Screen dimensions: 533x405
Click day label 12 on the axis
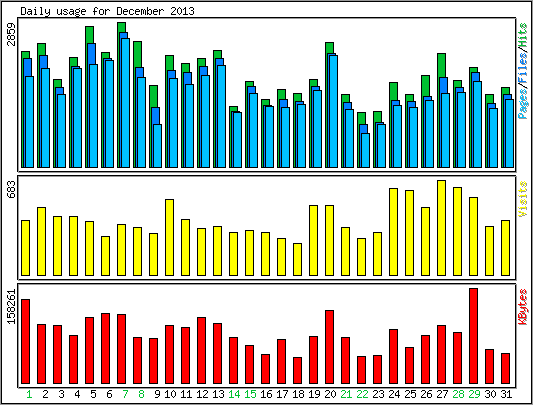click(x=202, y=394)
